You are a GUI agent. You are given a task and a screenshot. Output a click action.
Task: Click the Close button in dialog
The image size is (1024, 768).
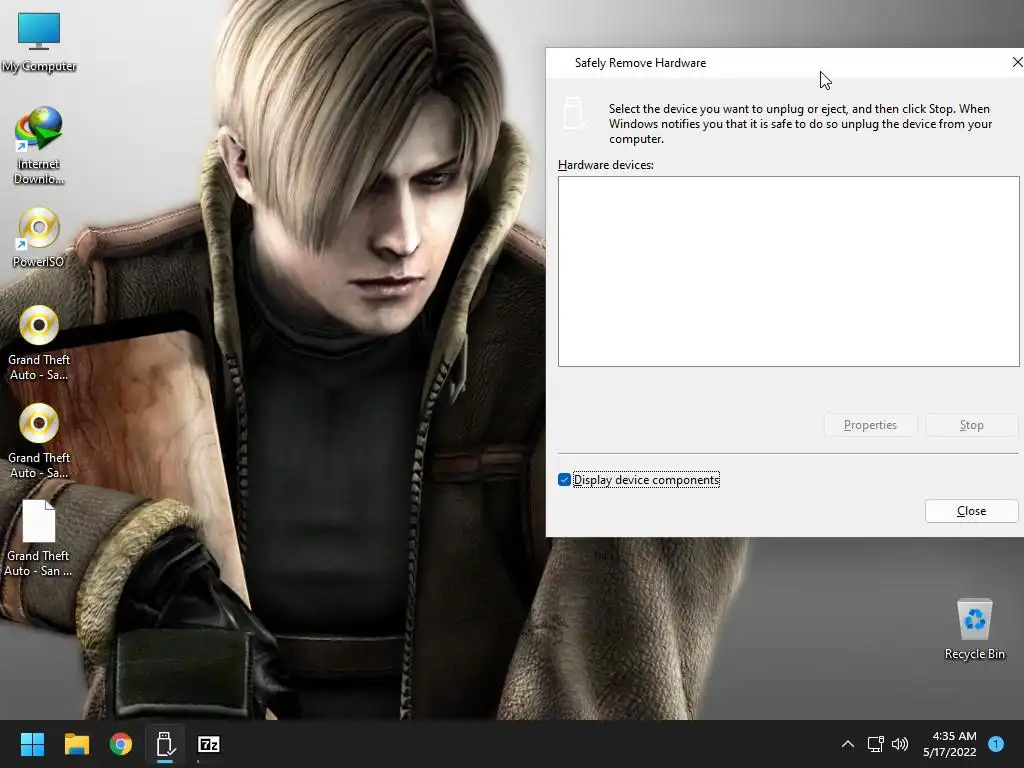click(x=971, y=511)
